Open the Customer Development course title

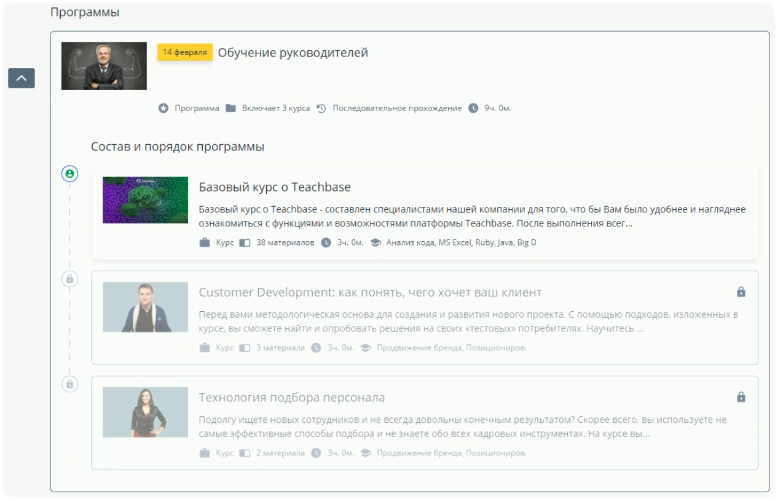pyautogui.click(x=370, y=292)
